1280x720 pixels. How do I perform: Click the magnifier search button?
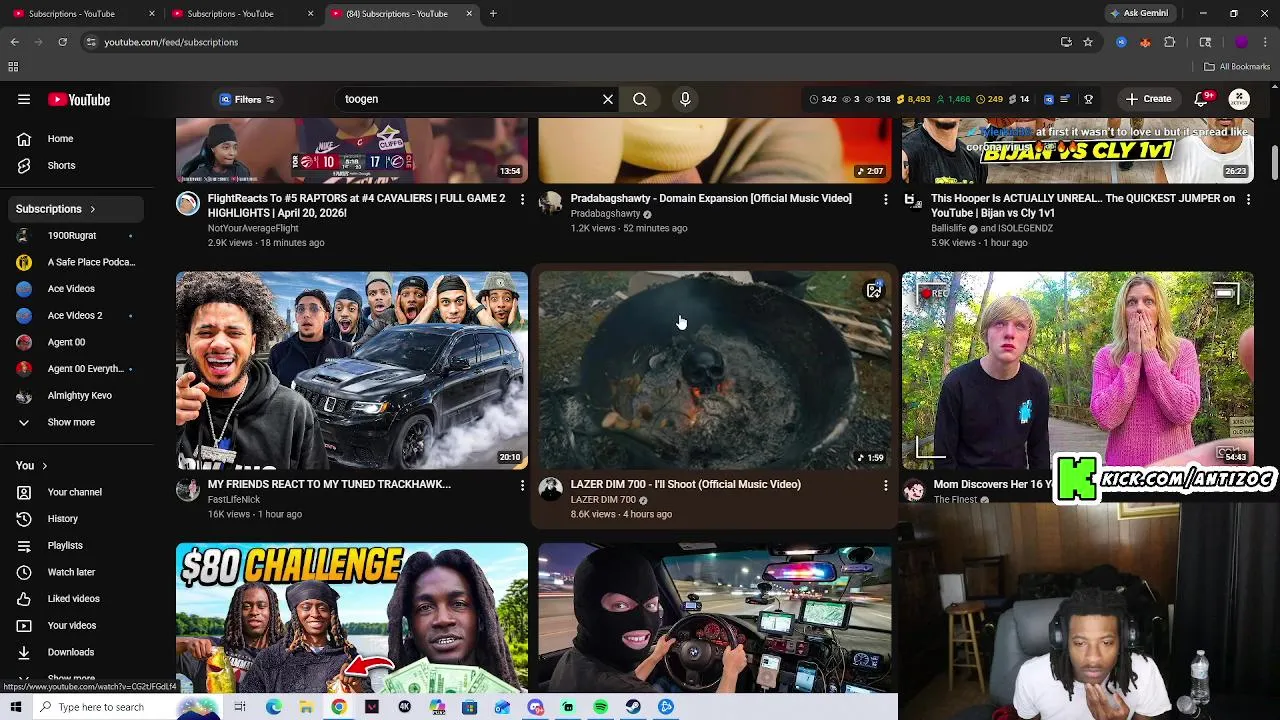point(640,99)
